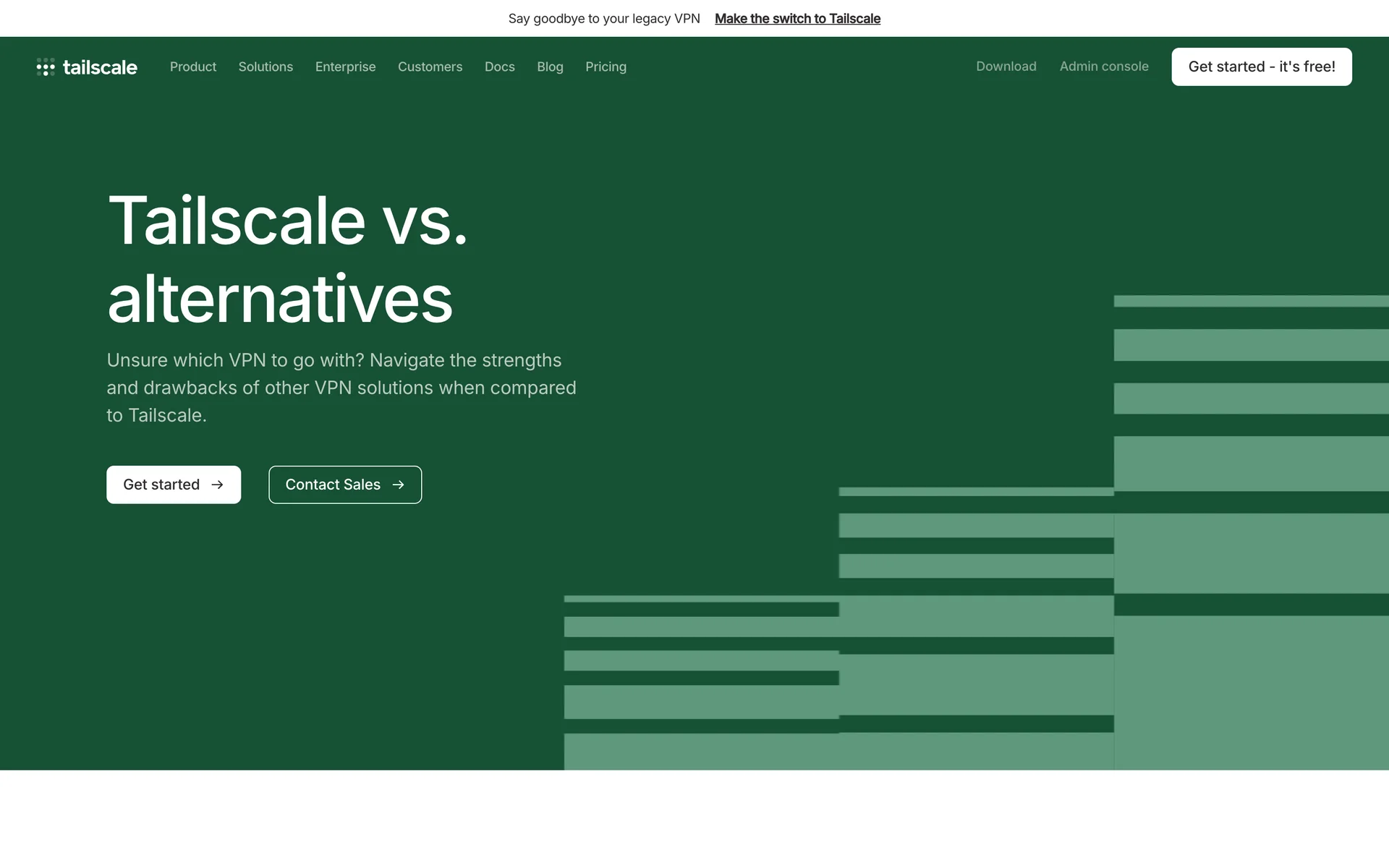The width and height of the screenshot is (1389, 868).
Task: Click the 'Tailscale vs. alternatives' heading
Action: [x=287, y=259]
